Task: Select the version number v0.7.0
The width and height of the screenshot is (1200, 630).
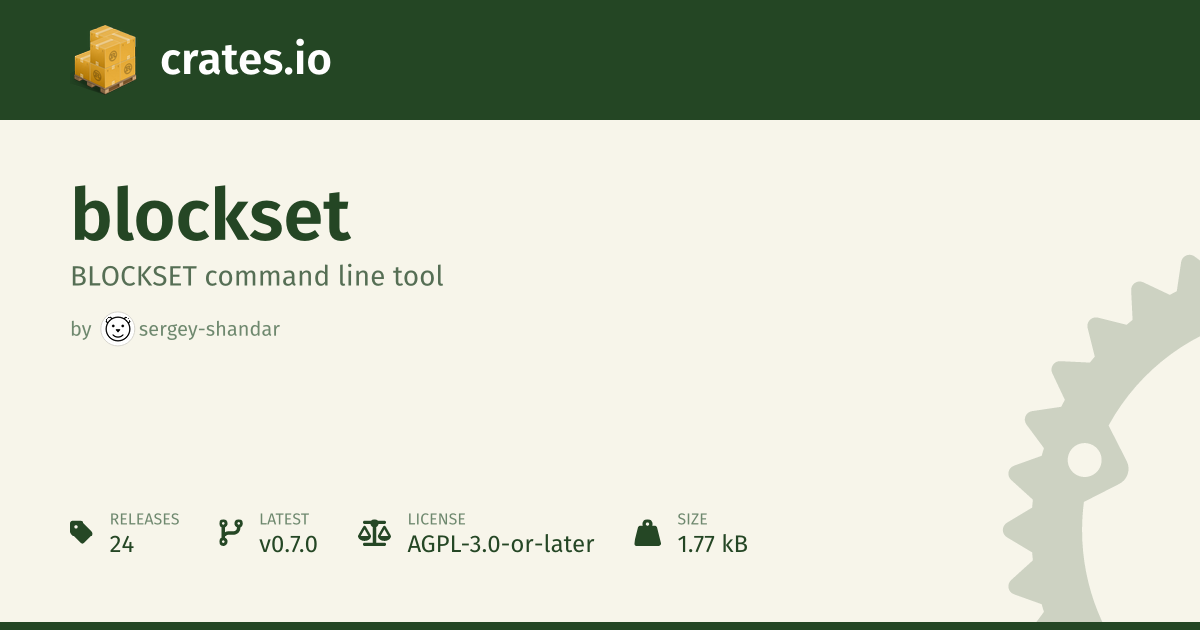Action: coord(288,544)
